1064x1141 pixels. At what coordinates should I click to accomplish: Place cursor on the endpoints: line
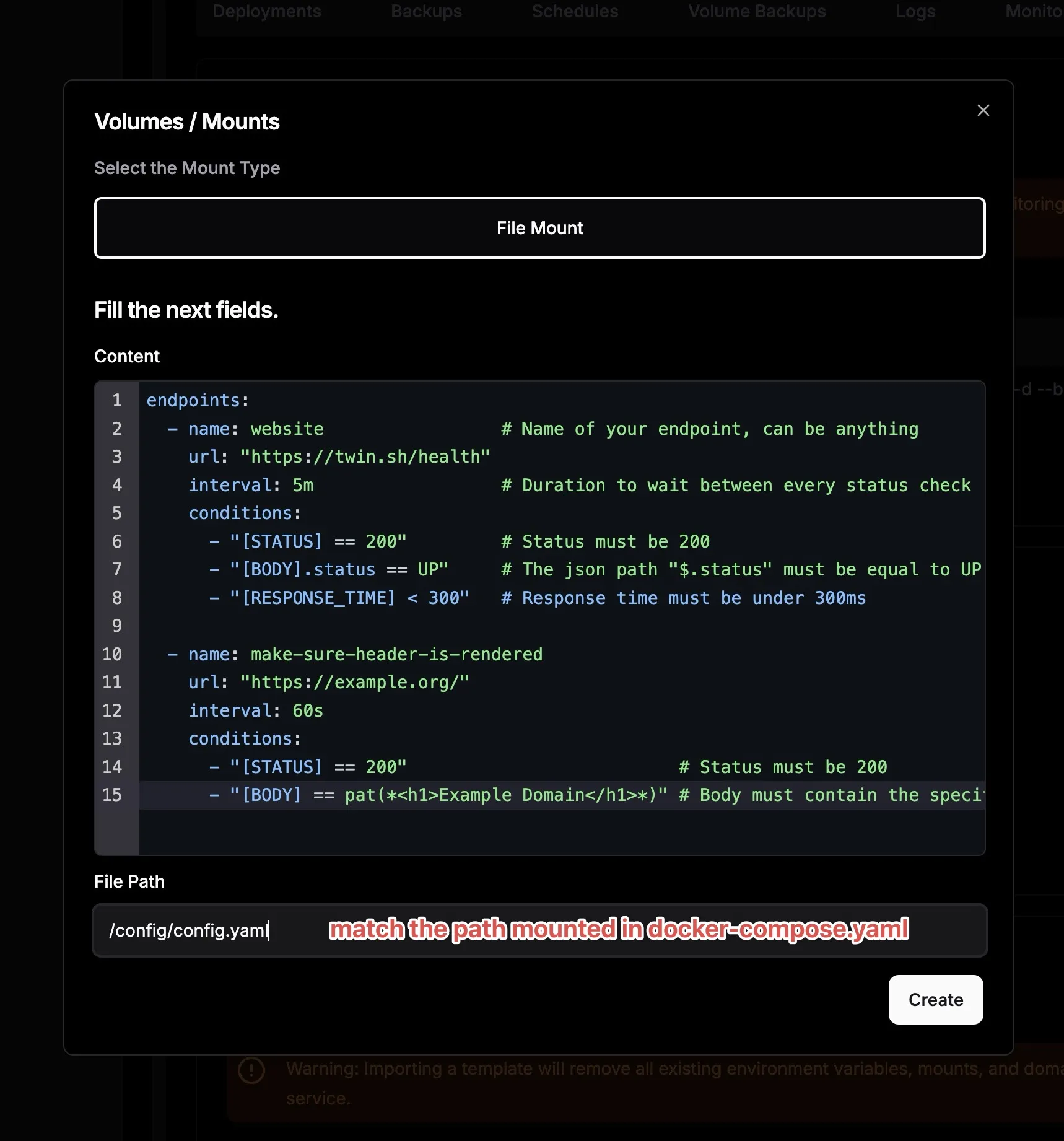tap(198, 401)
